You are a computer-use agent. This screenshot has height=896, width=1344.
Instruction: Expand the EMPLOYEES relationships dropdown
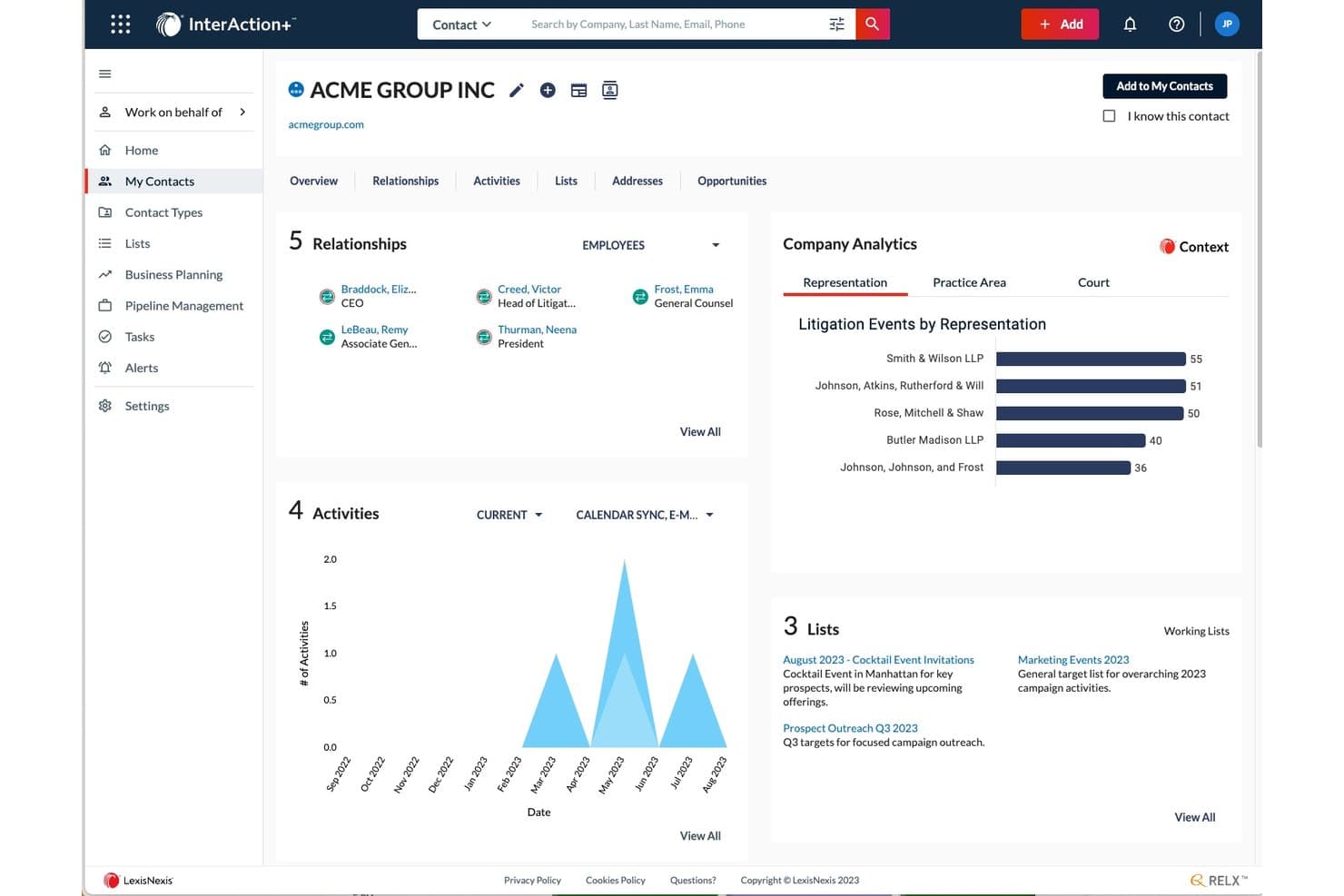[651, 245]
